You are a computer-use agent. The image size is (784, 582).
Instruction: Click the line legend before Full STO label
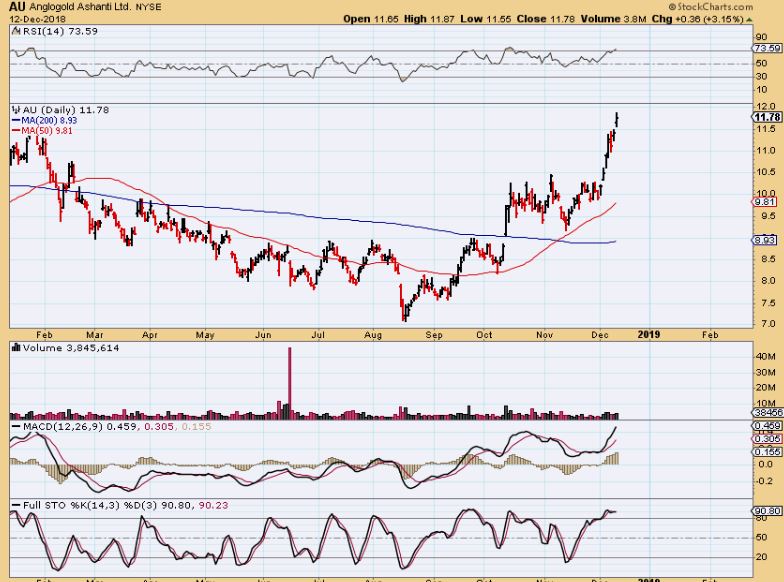click(16, 506)
